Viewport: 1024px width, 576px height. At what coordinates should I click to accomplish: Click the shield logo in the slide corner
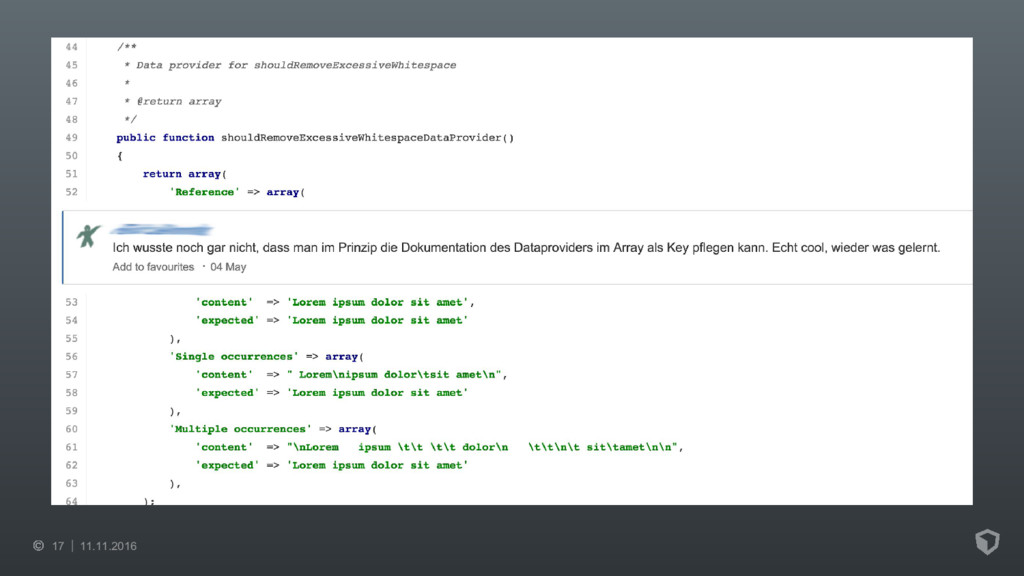point(987,541)
